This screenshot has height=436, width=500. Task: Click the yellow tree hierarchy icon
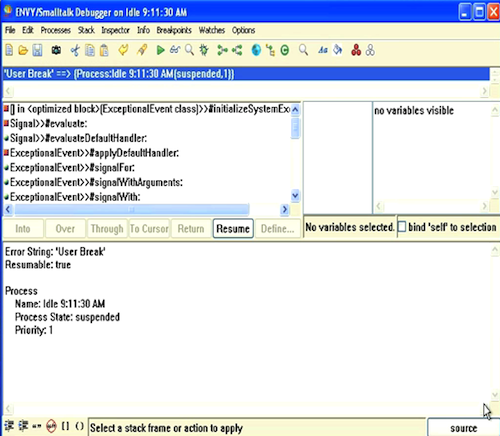click(x=270, y=51)
